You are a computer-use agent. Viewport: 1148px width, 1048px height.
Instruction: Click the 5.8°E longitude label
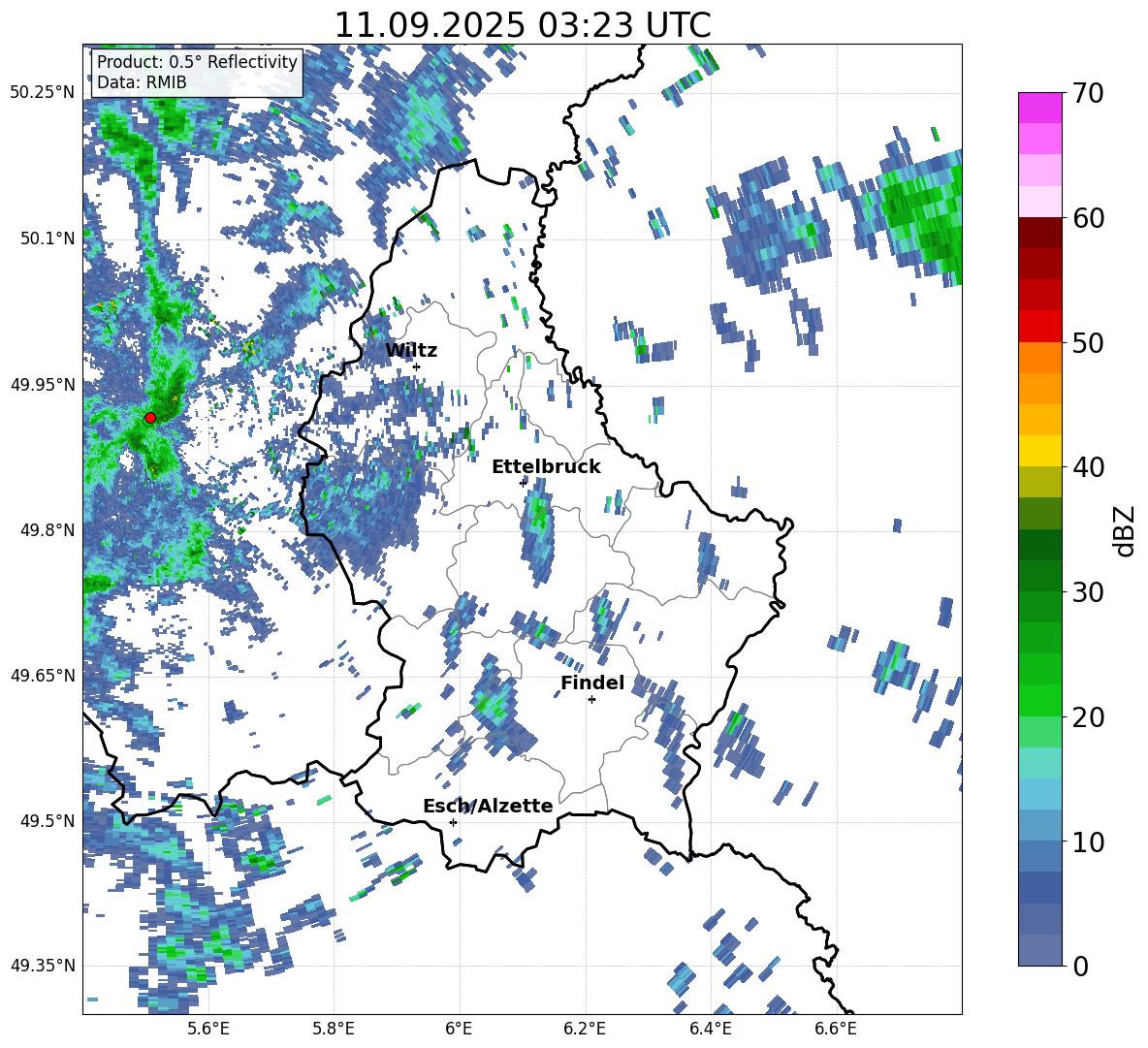pyautogui.click(x=334, y=1029)
